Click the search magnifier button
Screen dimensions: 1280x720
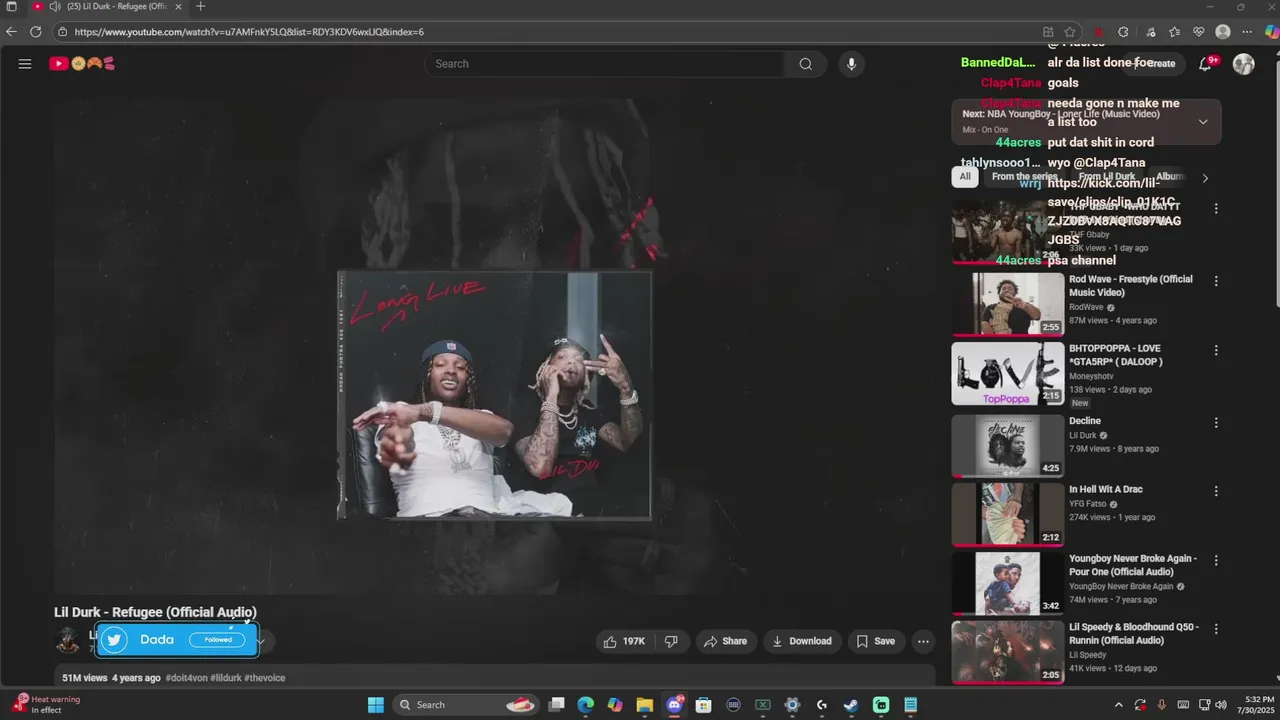click(805, 64)
